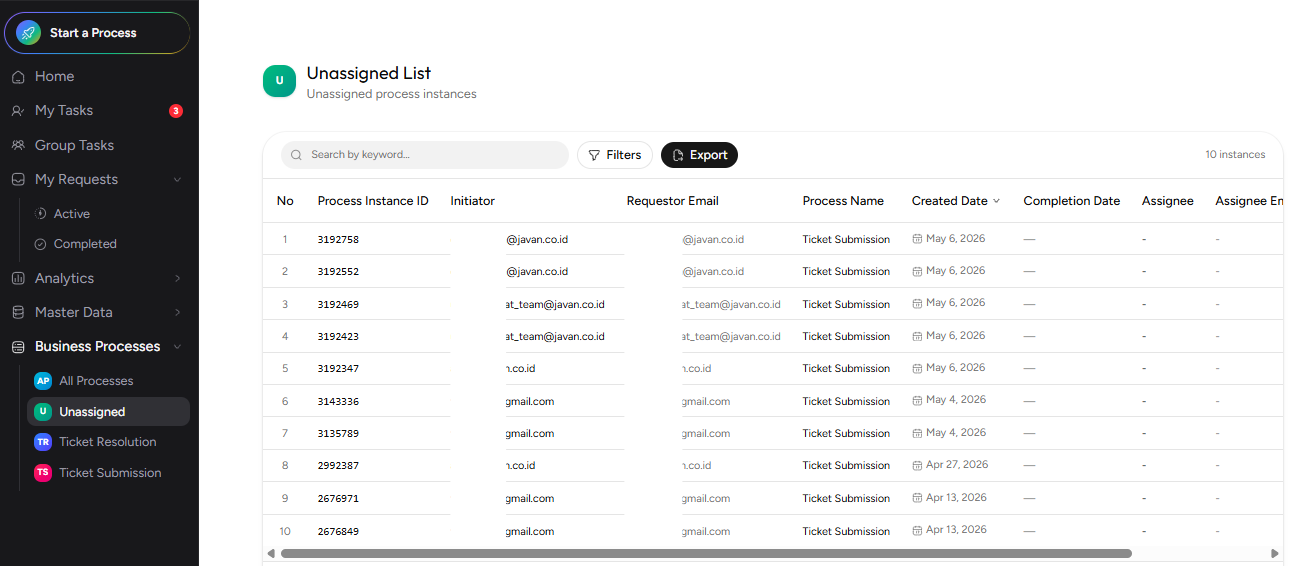Focus the Search by keyword field
Image resolution: width=1292 pixels, height=566 pixels.
tap(425, 155)
